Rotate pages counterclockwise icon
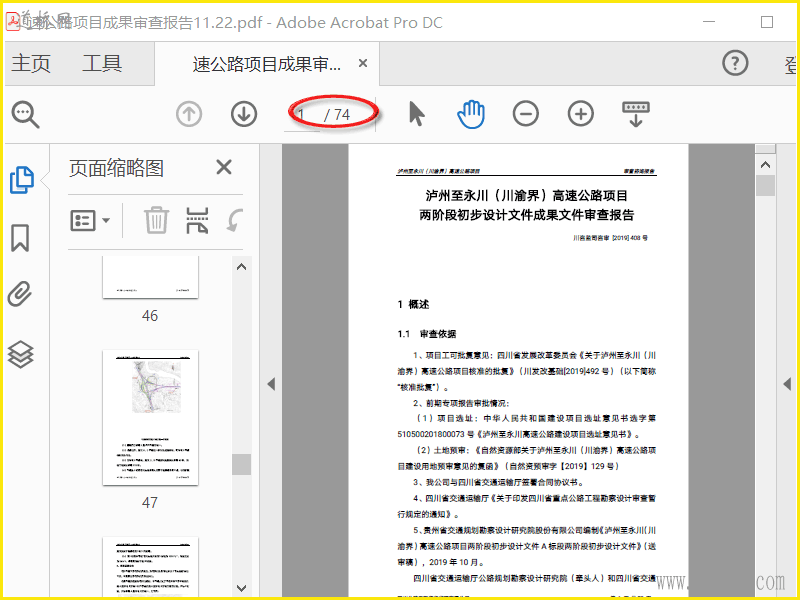 [x=235, y=220]
